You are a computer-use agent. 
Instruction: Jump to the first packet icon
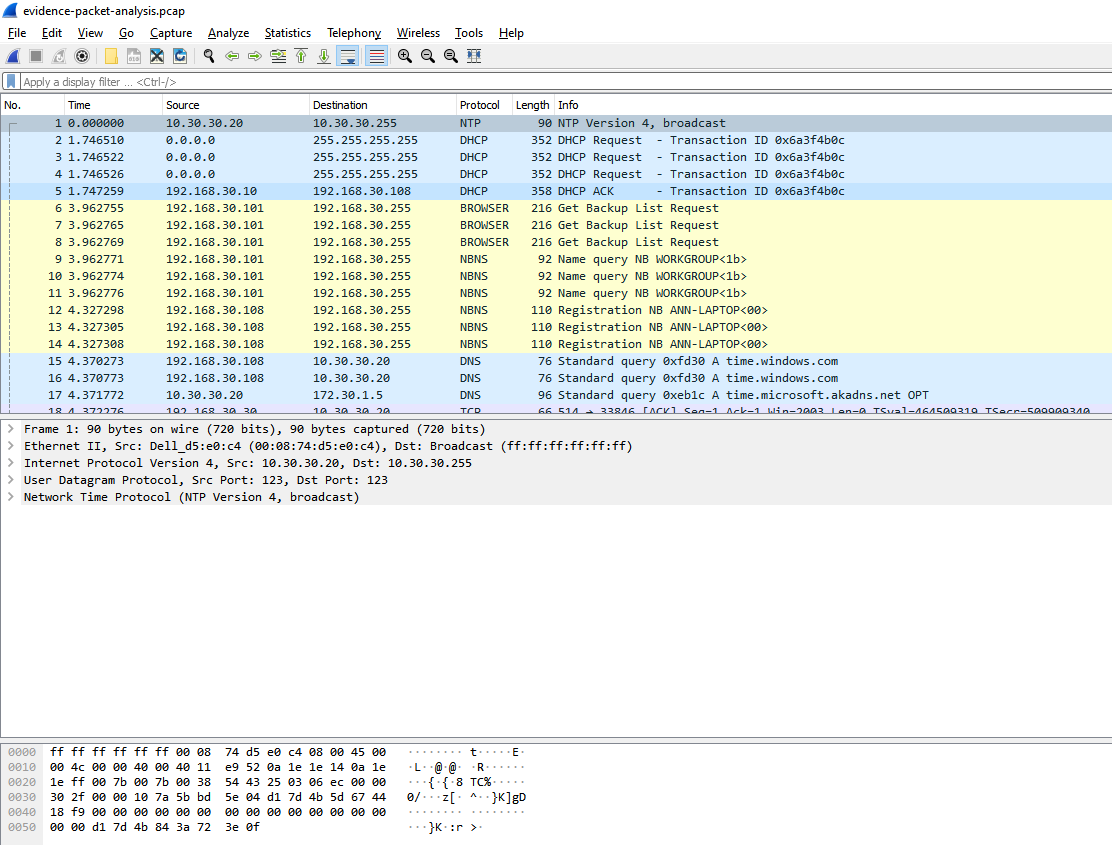(x=301, y=56)
